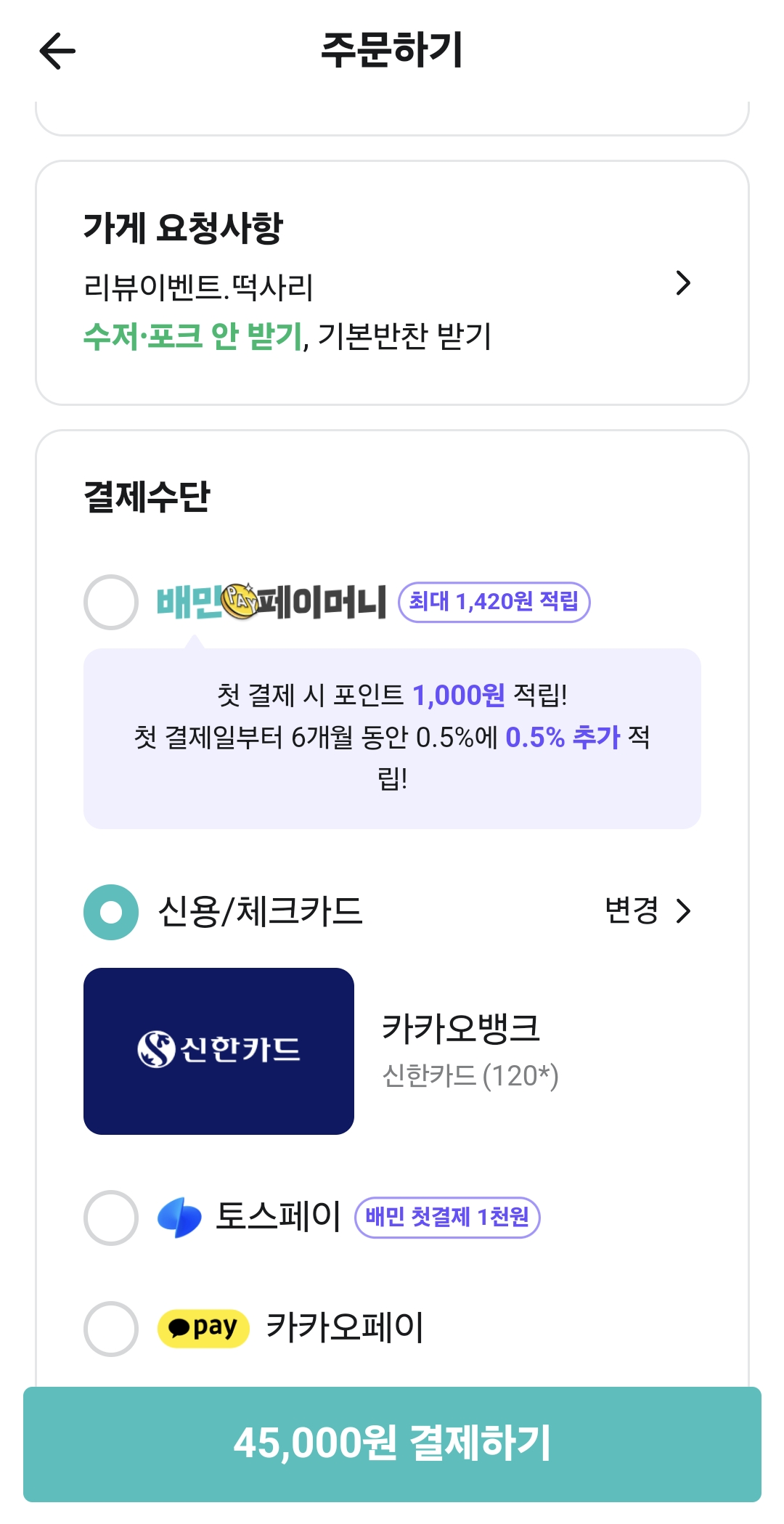Tap the 배민 첫결제 1천원 badge
Image resolution: width=784 pixels, height=1524 pixels.
click(447, 1217)
